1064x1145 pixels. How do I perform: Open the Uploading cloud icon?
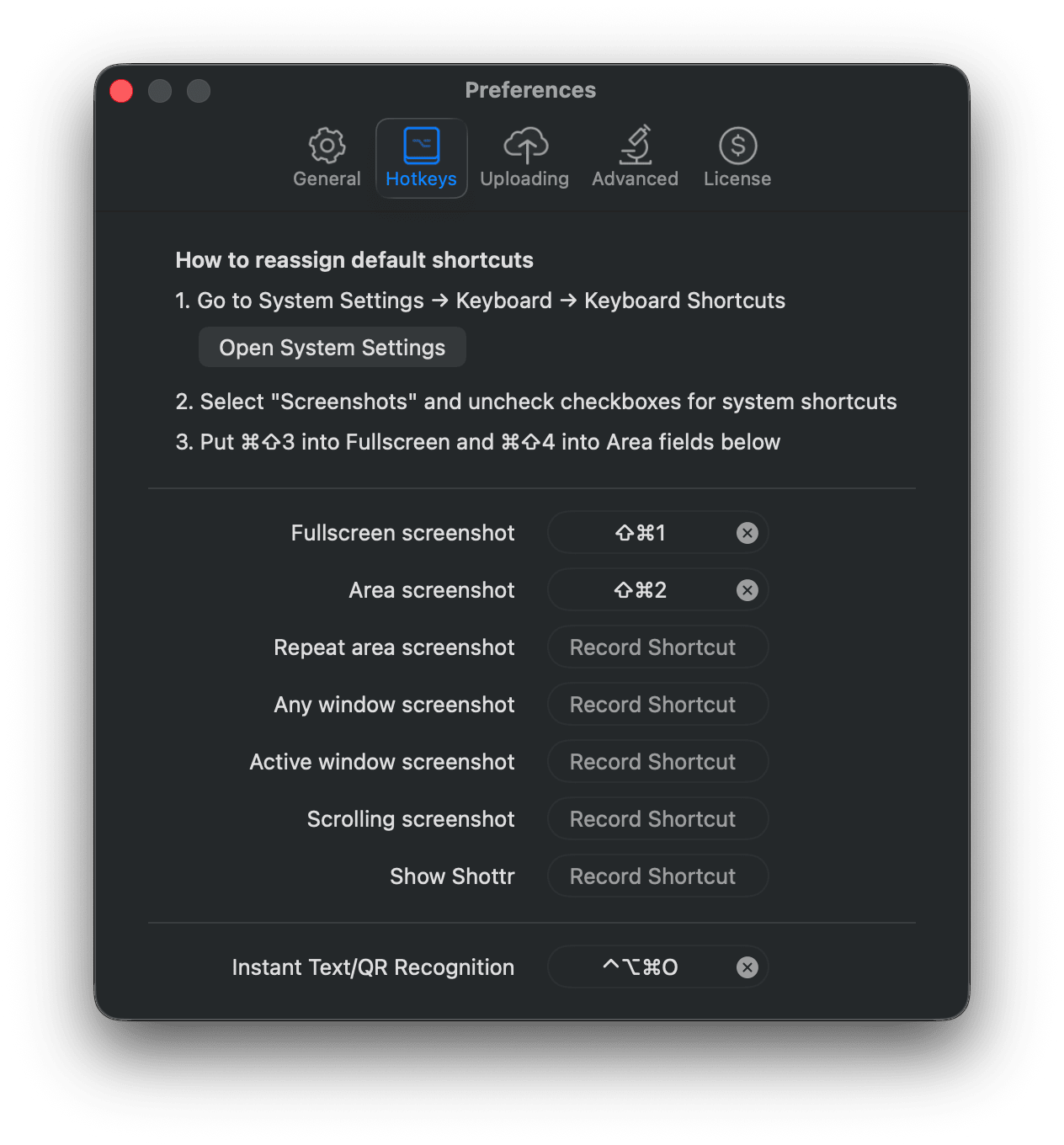(525, 146)
